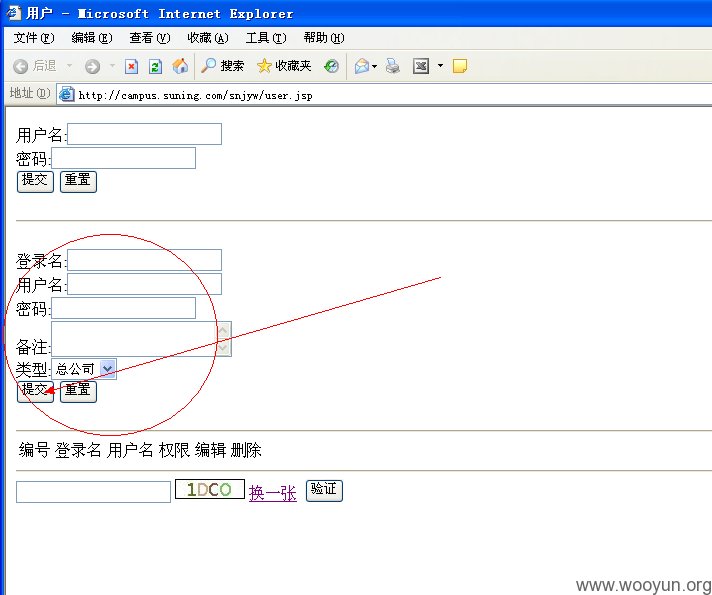This screenshot has height=595, width=712.
Task: Click the Edit document toolbar icon
Action: click(421, 66)
